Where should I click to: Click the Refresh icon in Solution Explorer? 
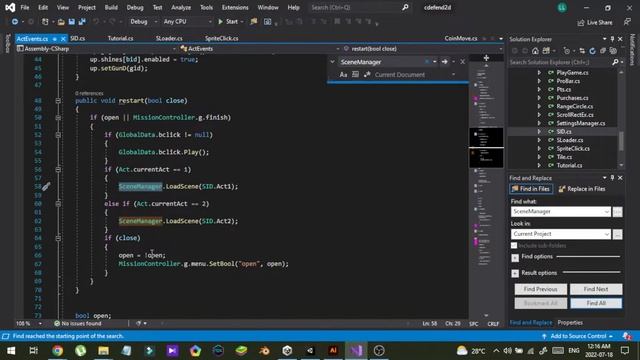(x=592, y=51)
